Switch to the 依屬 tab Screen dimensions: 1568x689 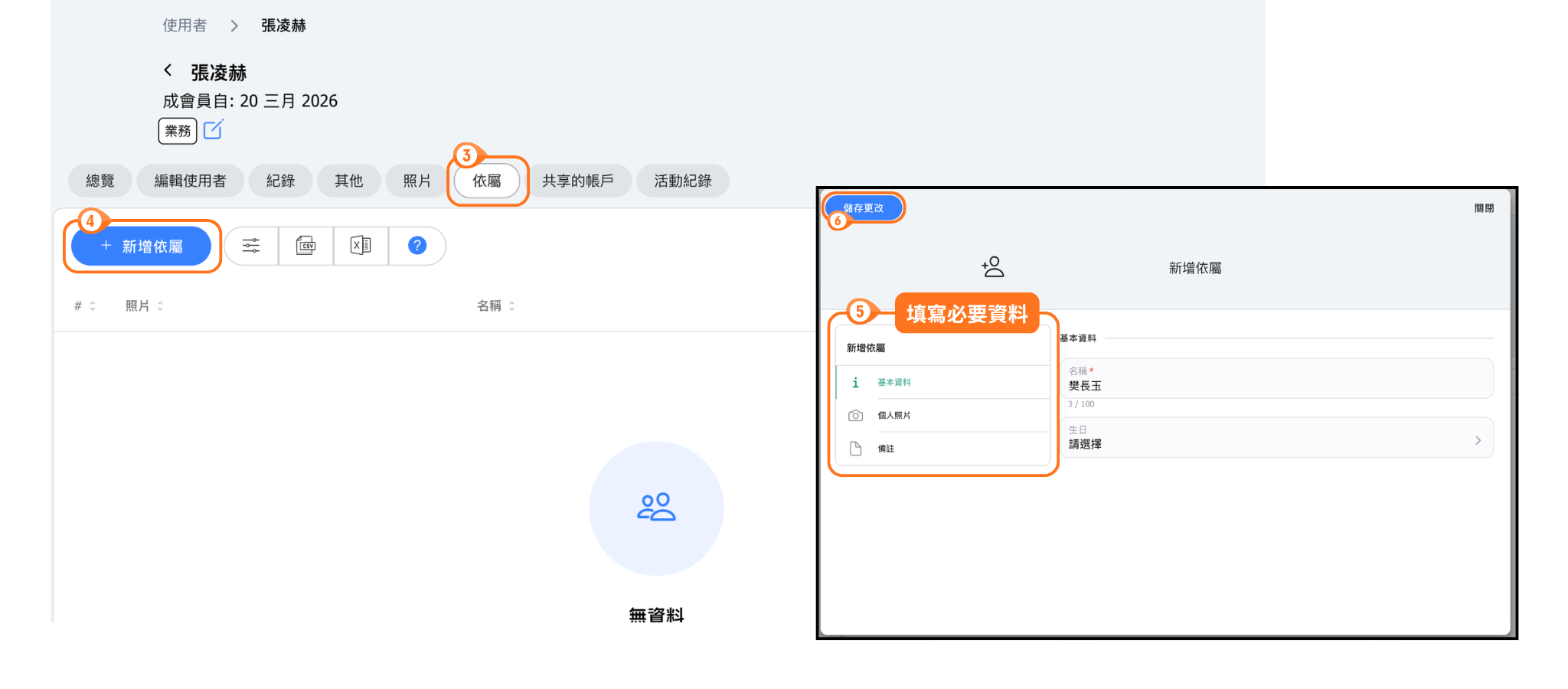[487, 181]
